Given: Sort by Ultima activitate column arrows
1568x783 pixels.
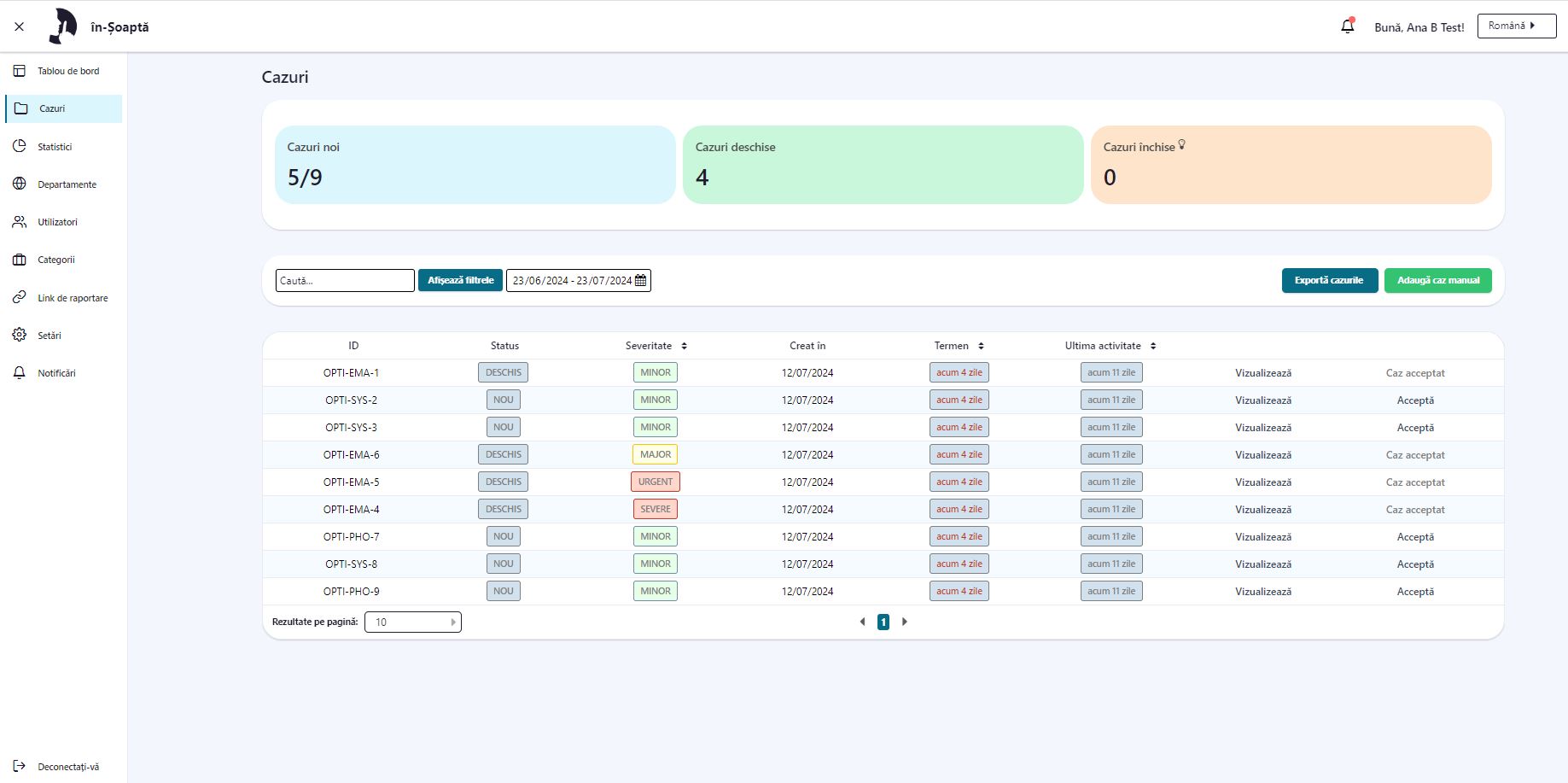Looking at the screenshot, I should point(1153,346).
